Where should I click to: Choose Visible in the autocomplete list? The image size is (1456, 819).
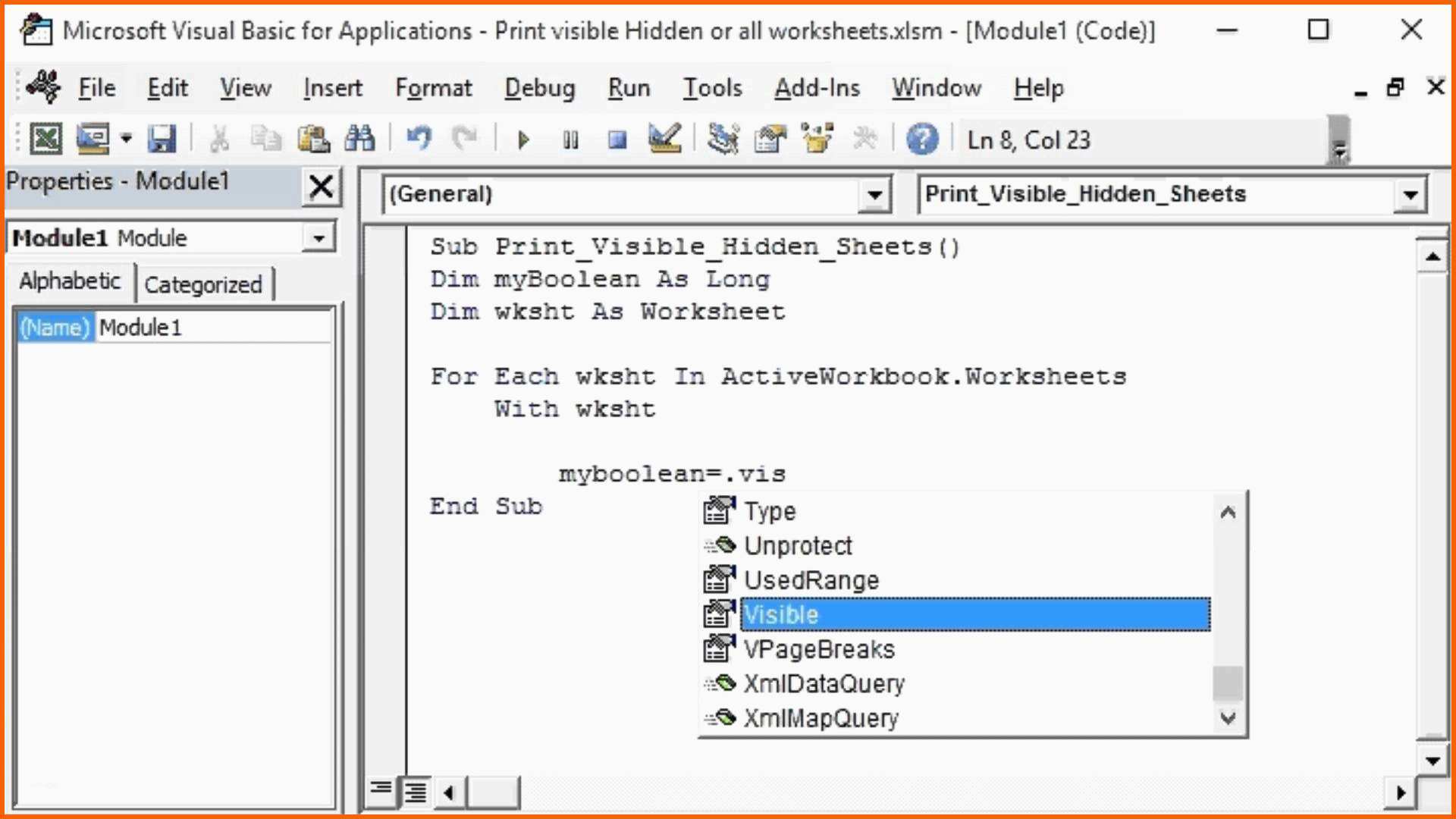click(x=955, y=615)
